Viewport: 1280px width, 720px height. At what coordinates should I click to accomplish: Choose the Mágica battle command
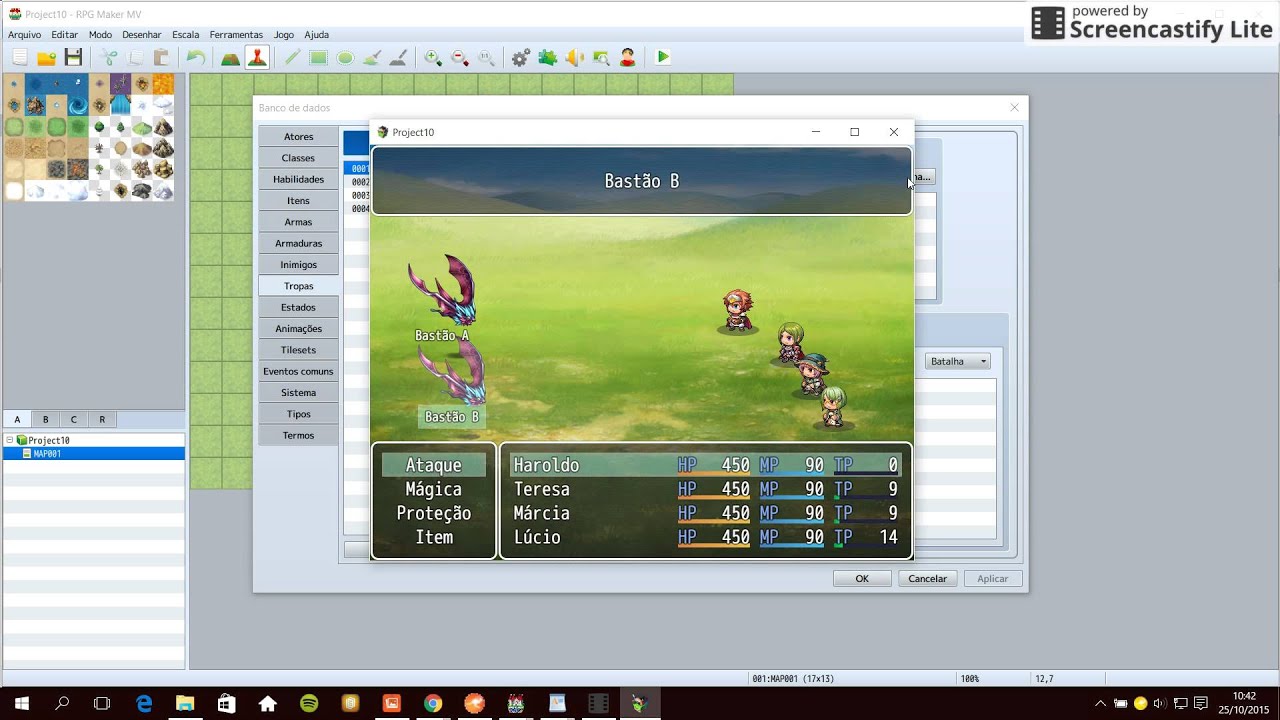(x=434, y=489)
